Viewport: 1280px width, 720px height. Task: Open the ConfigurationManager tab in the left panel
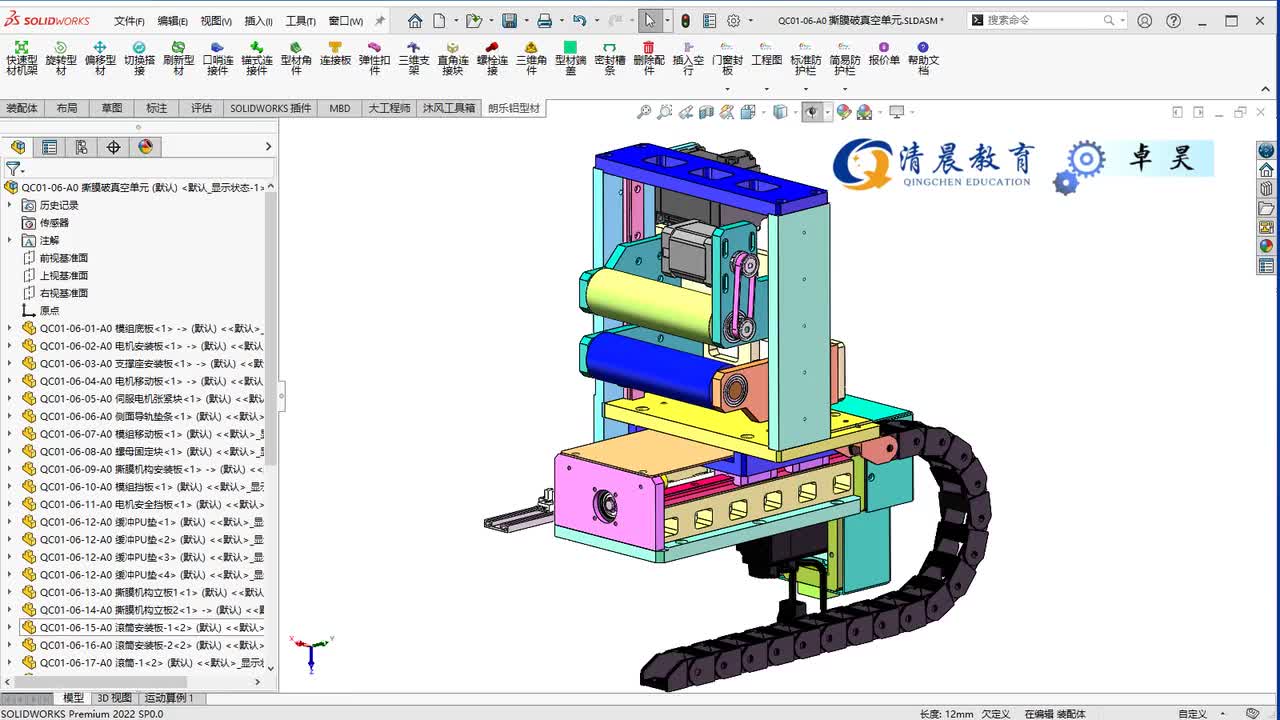[x=81, y=147]
